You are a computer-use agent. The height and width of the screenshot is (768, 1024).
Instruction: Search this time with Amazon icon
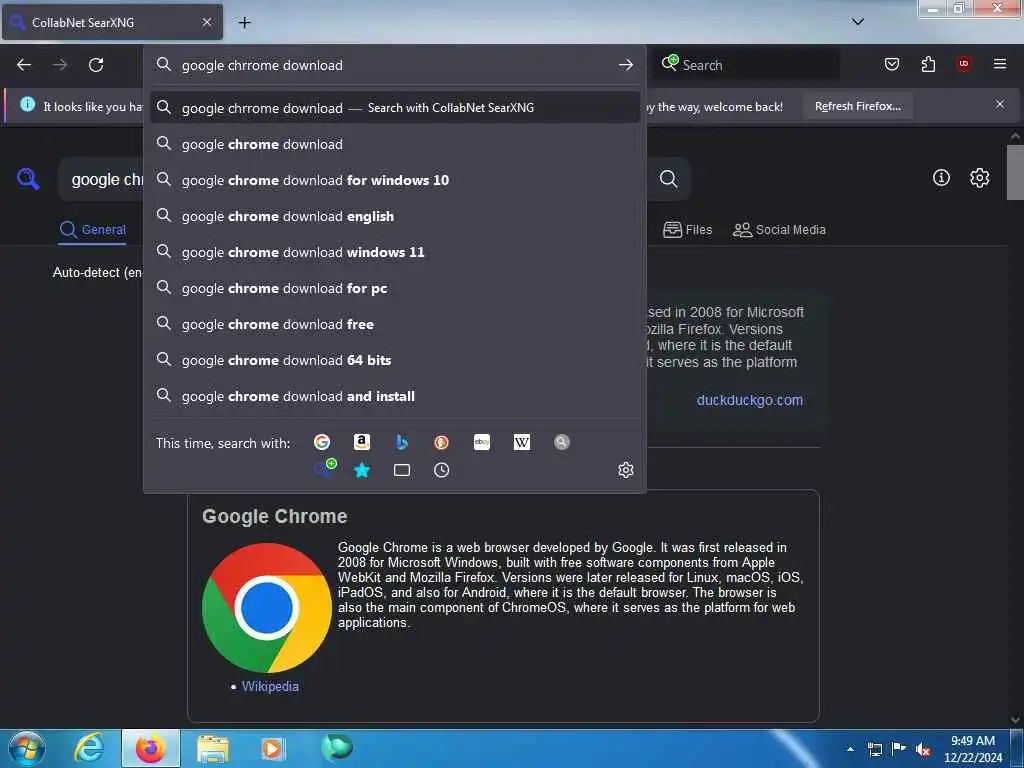click(362, 442)
